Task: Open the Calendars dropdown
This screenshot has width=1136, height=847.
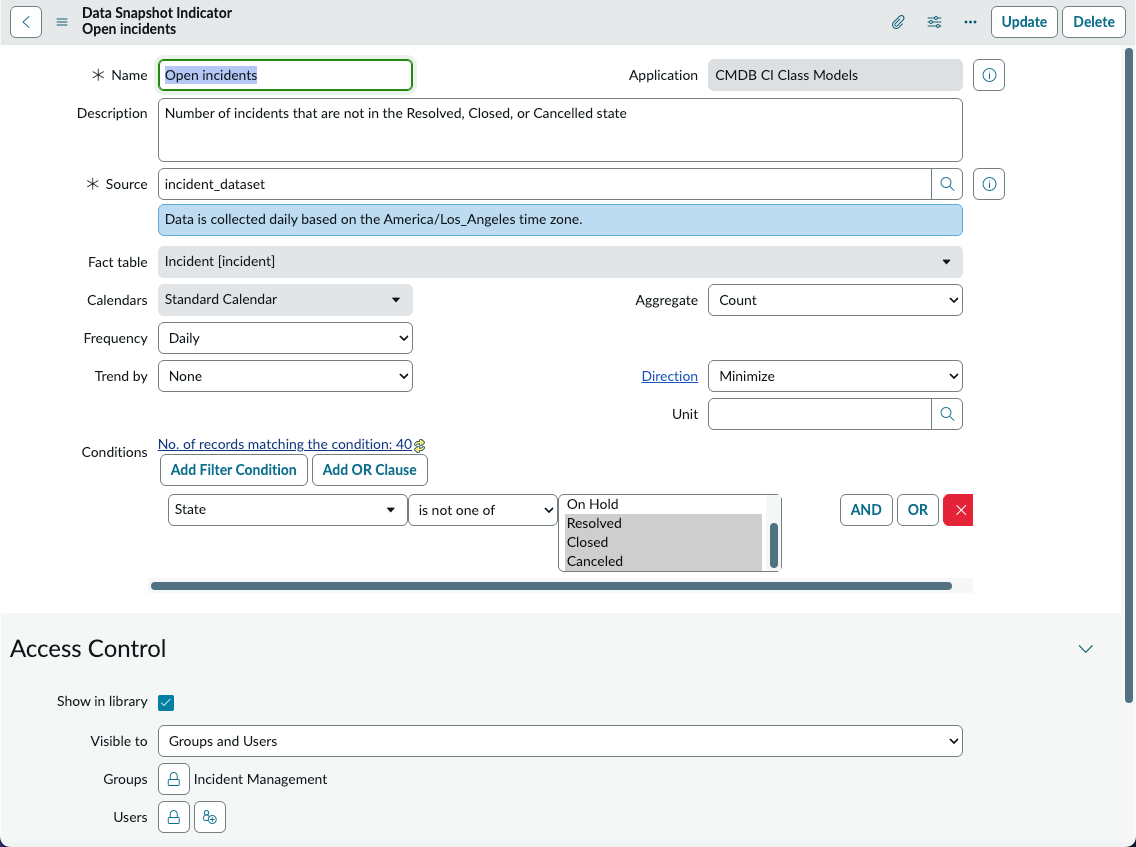Action: pos(285,300)
